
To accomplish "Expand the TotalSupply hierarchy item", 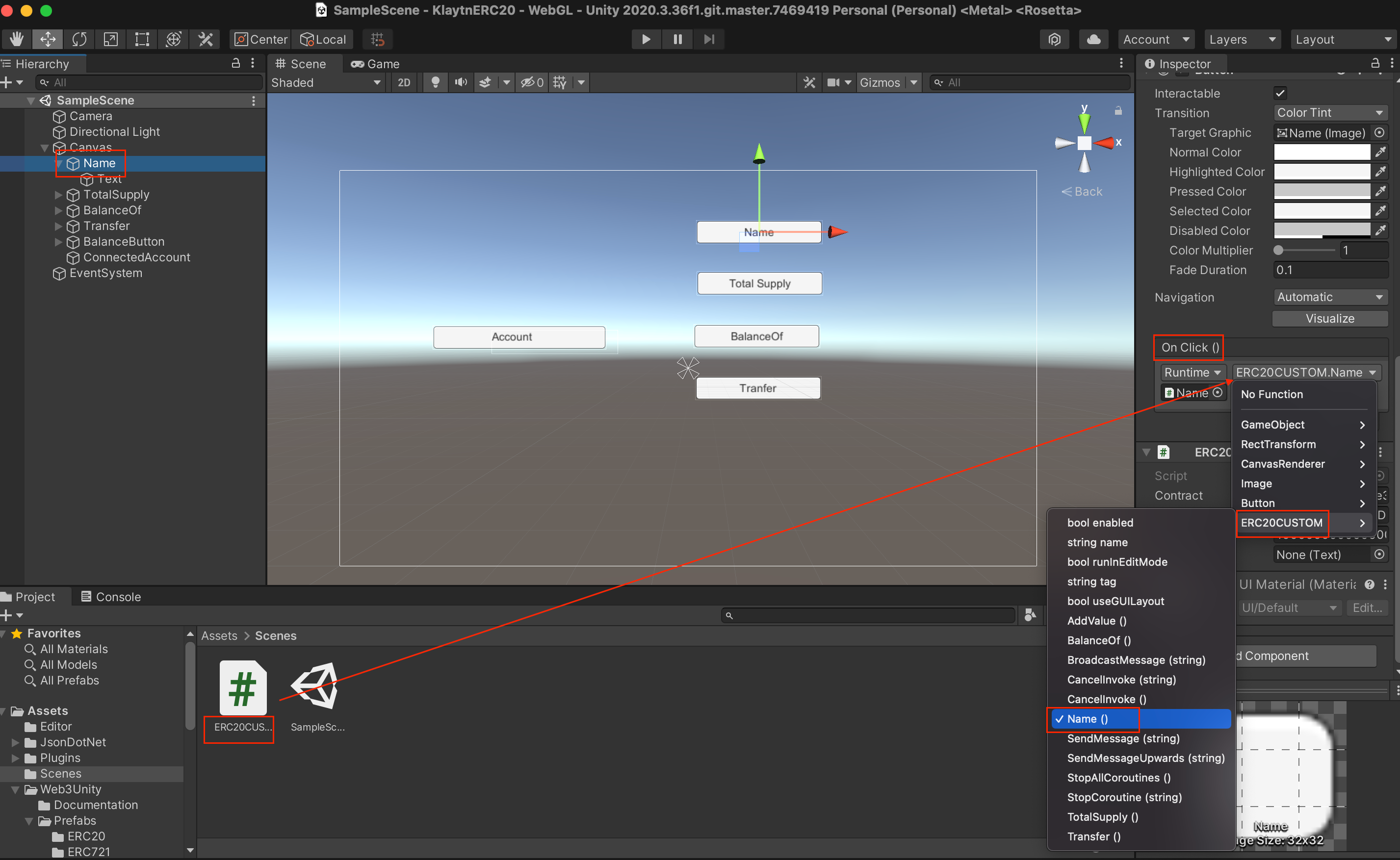I will [x=58, y=195].
